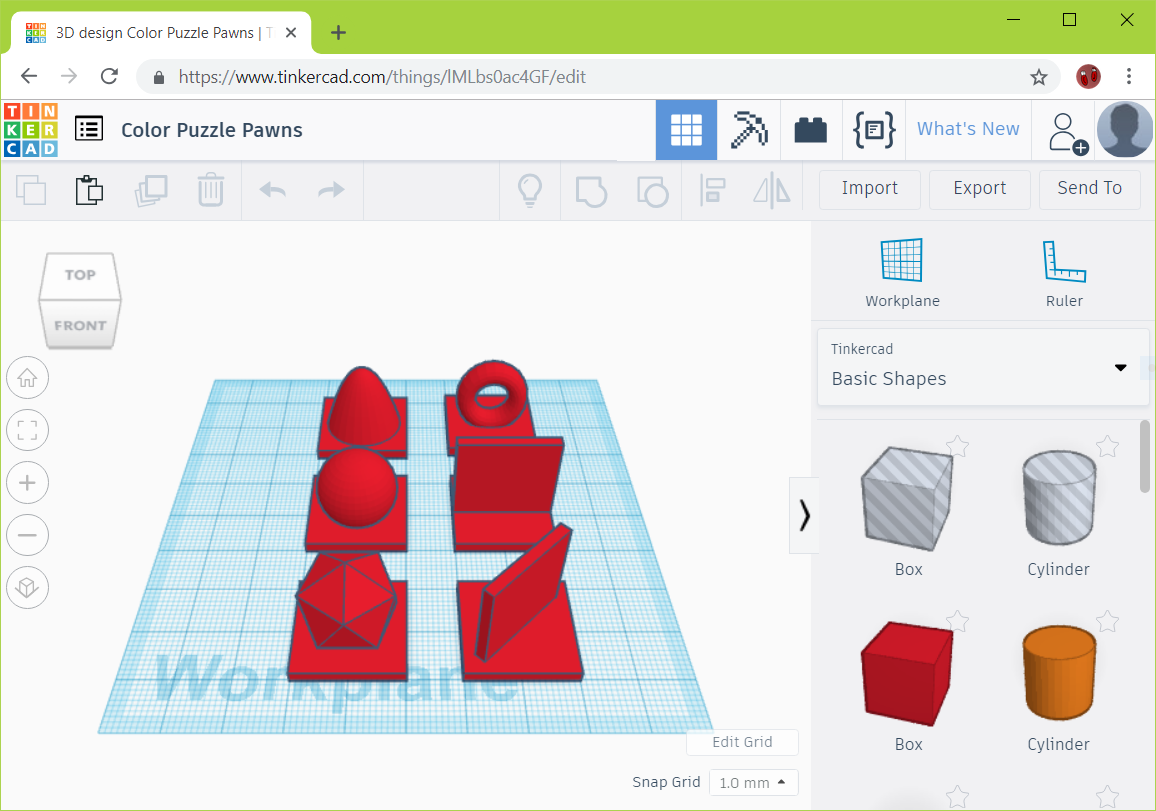Viewport: 1156px width, 811px height.
Task: Click TOP on the view cube
Action: pyautogui.click(x=79, y=275)
